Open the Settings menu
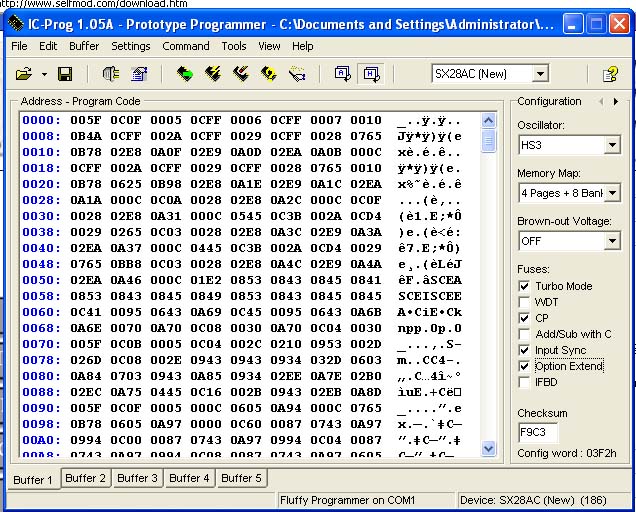Viewport: 636px width, 512px height. point(131,46)
